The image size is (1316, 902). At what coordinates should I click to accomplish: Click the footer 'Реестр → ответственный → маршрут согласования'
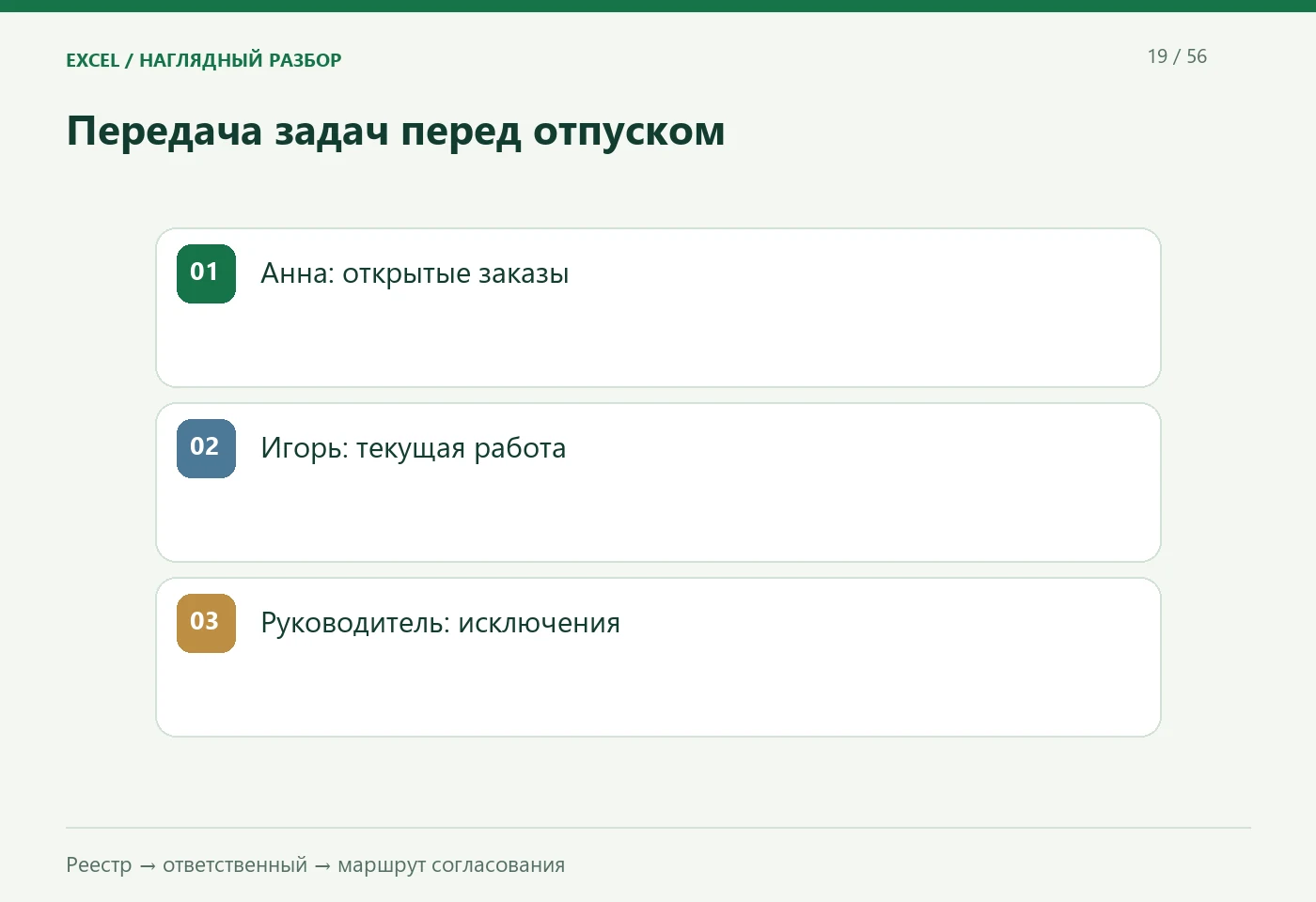click(x=316, y=865)
